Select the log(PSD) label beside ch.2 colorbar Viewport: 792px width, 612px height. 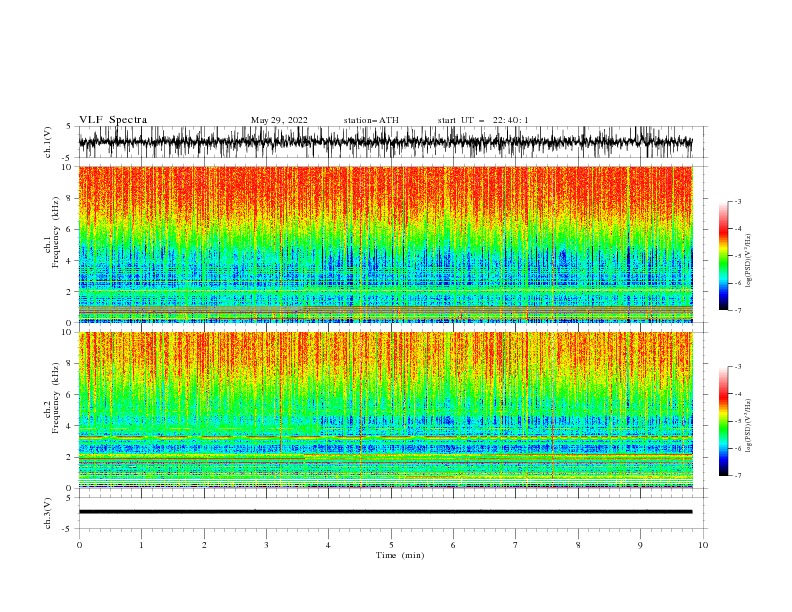point(748,426)
